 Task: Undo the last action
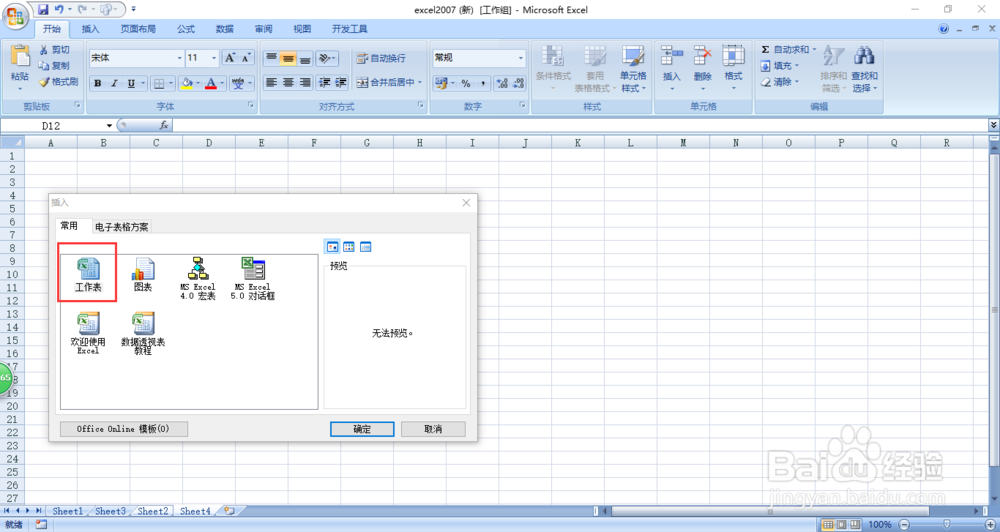click(x=59, y=10)
